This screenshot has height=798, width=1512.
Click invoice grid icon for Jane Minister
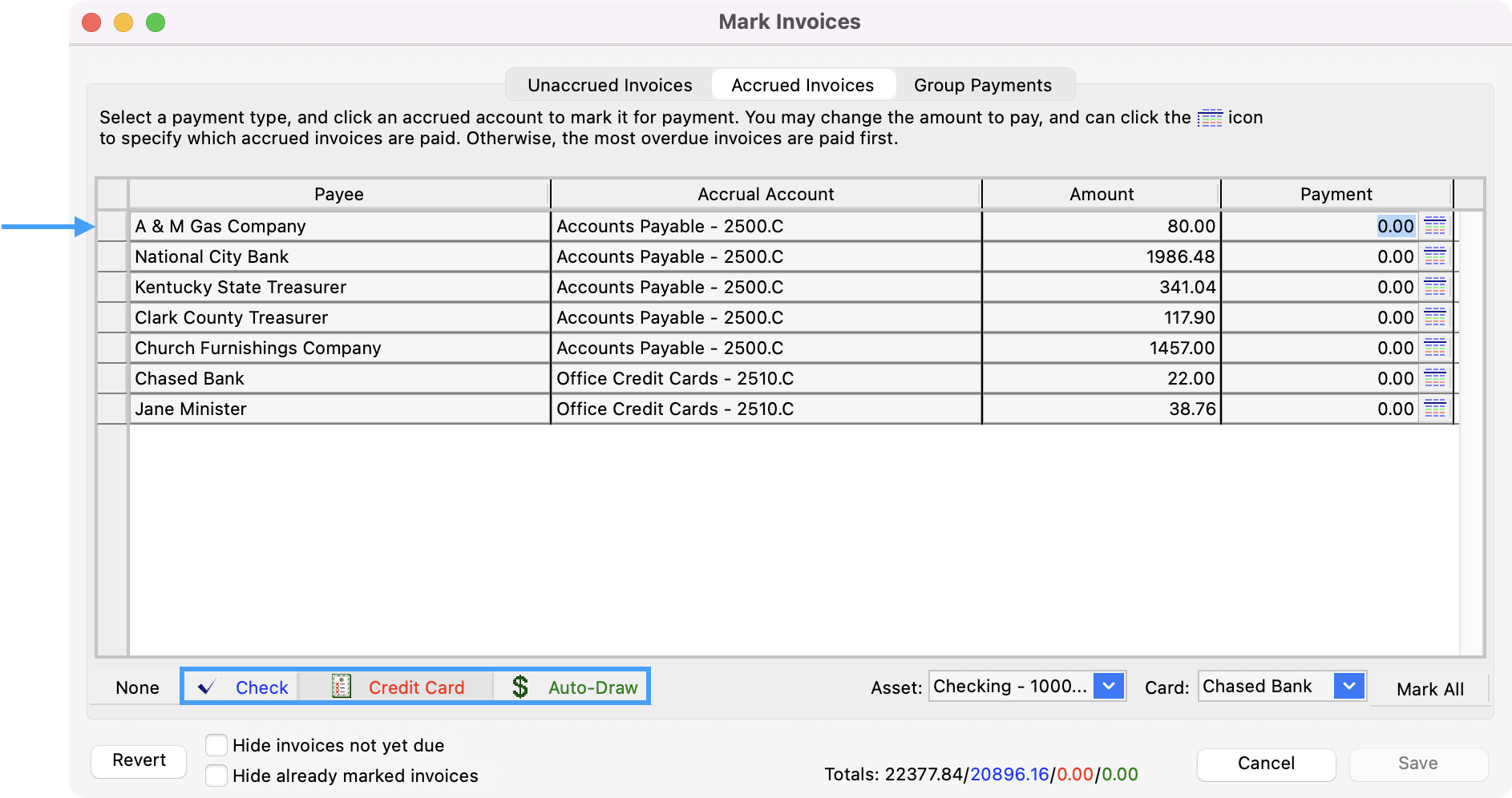click(x=1435, y=409)
